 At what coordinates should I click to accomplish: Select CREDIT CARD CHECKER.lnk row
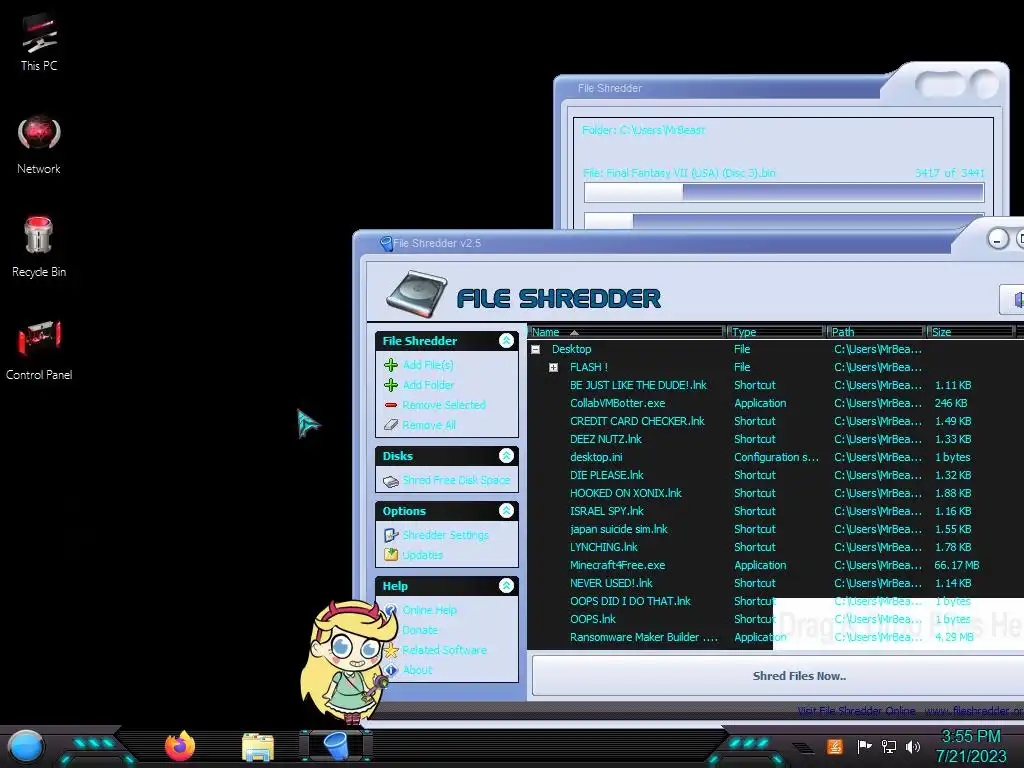click(x=776, y=421)
